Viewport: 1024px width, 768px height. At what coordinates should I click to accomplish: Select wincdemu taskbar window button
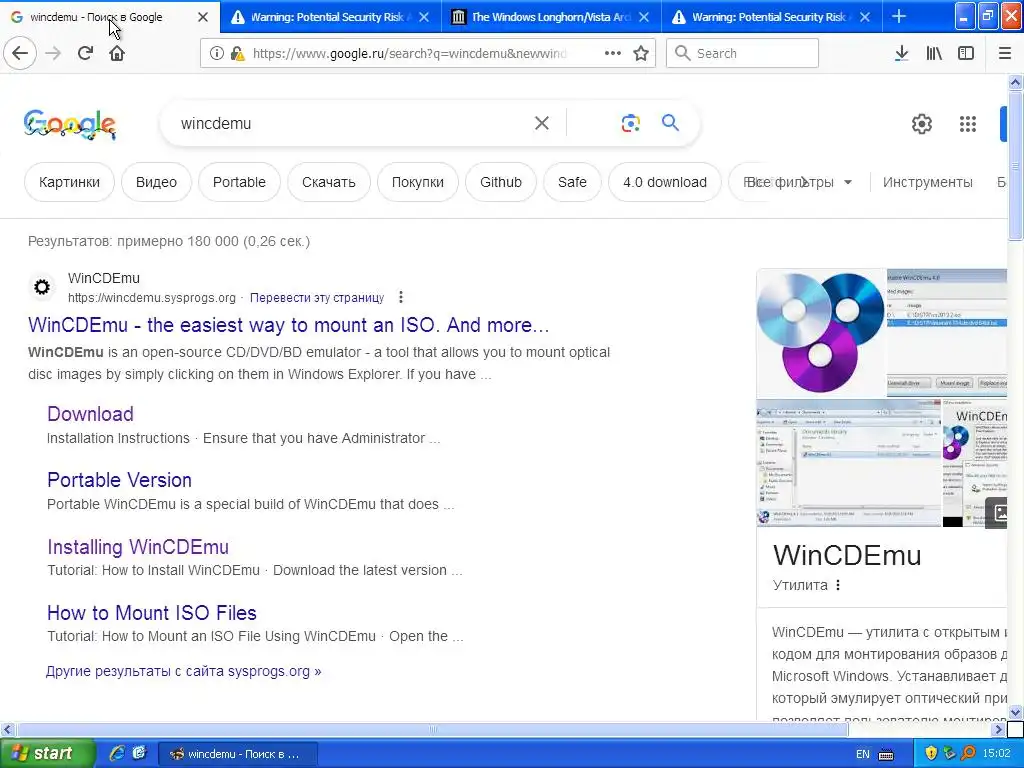pos(238,754)
